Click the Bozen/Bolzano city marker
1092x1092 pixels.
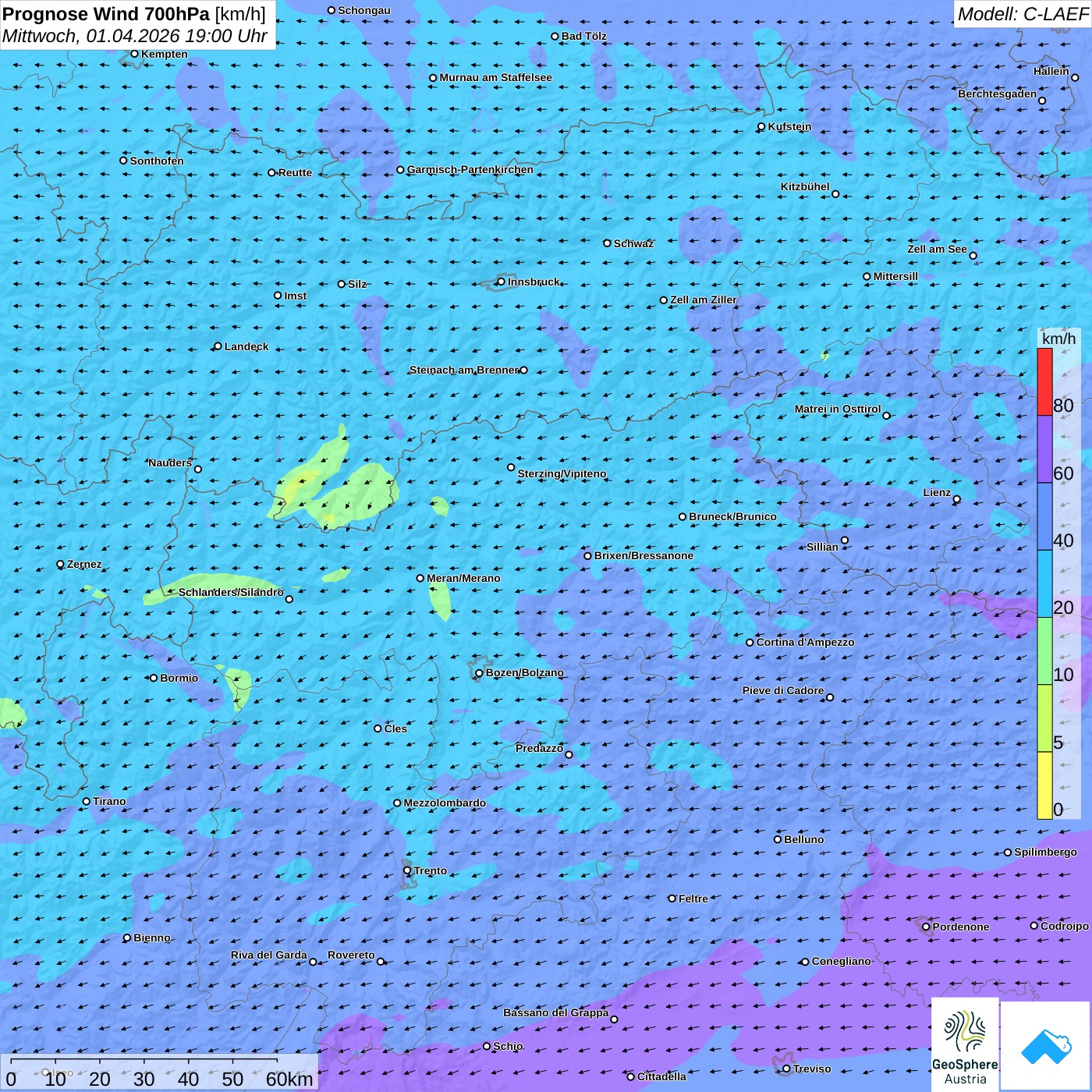tap(479, 673)
